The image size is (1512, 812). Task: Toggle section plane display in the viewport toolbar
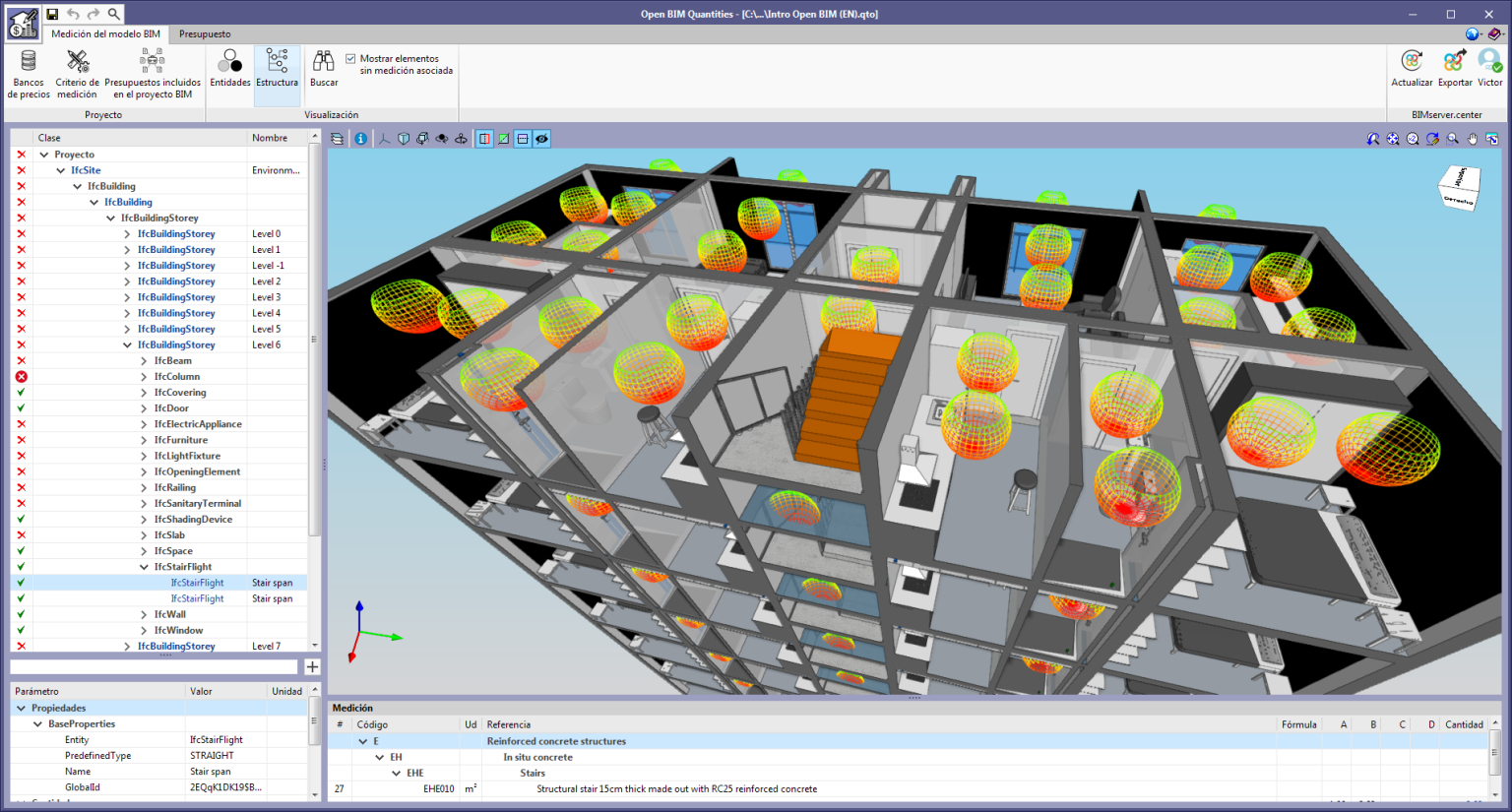coord(483,139)
